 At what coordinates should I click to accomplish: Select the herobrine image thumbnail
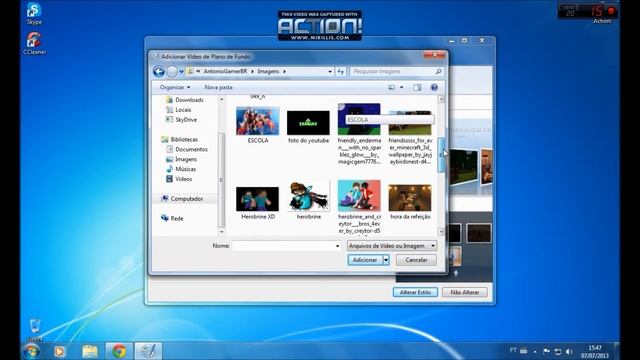pyautogui.click(x=308, y=196)
